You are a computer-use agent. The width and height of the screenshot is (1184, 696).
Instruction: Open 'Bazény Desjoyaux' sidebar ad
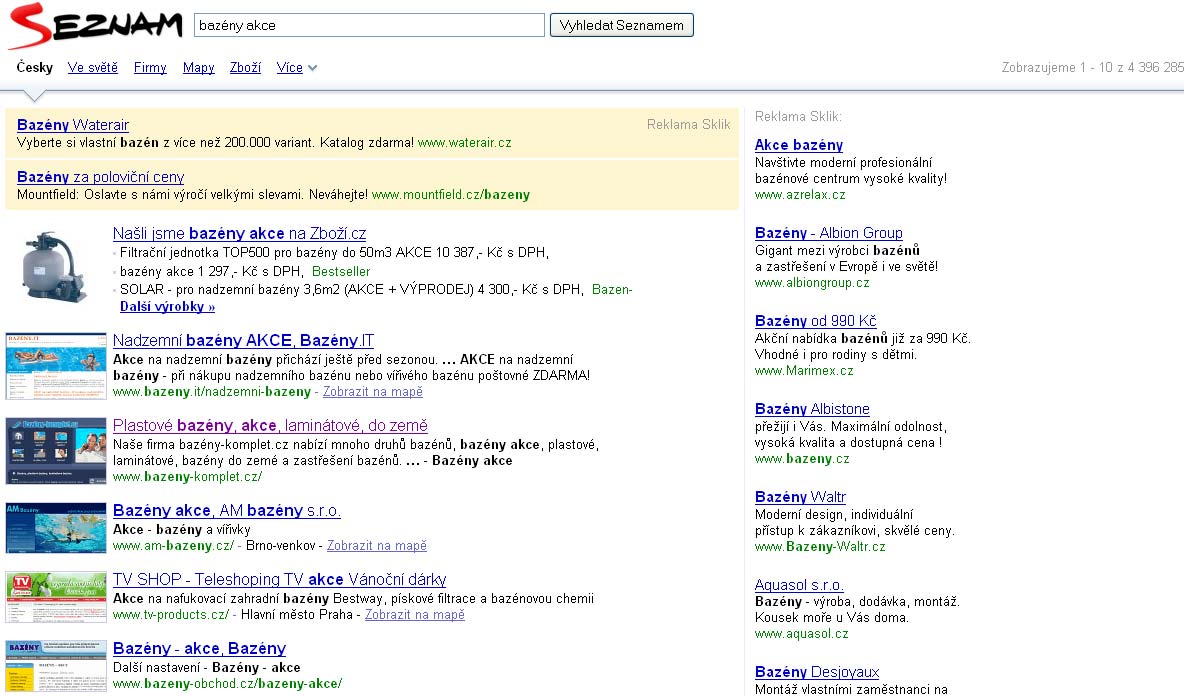[817, 672]
